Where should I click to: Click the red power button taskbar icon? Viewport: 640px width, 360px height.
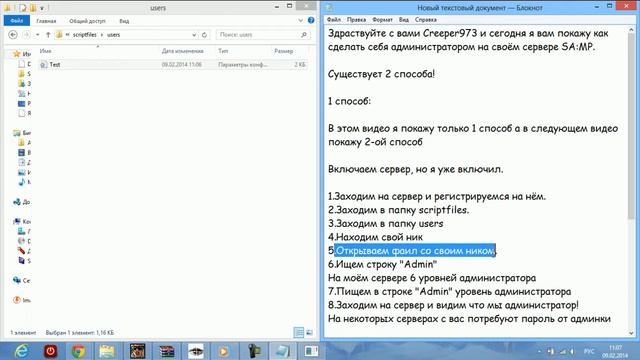coord(51,351)
